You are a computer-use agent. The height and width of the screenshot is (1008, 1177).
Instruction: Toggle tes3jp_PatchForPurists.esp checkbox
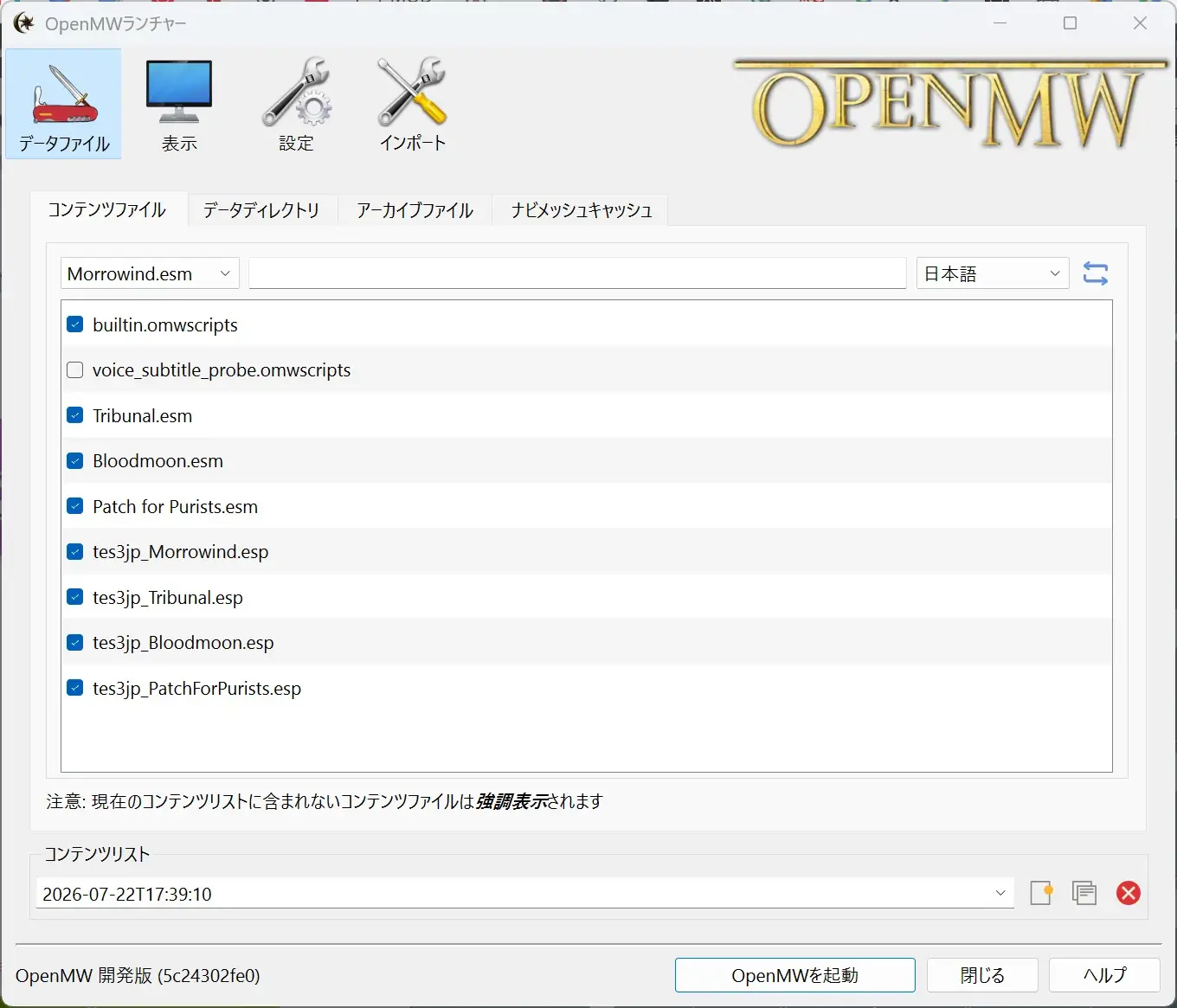pyautogui.click(x=75, y=688)
